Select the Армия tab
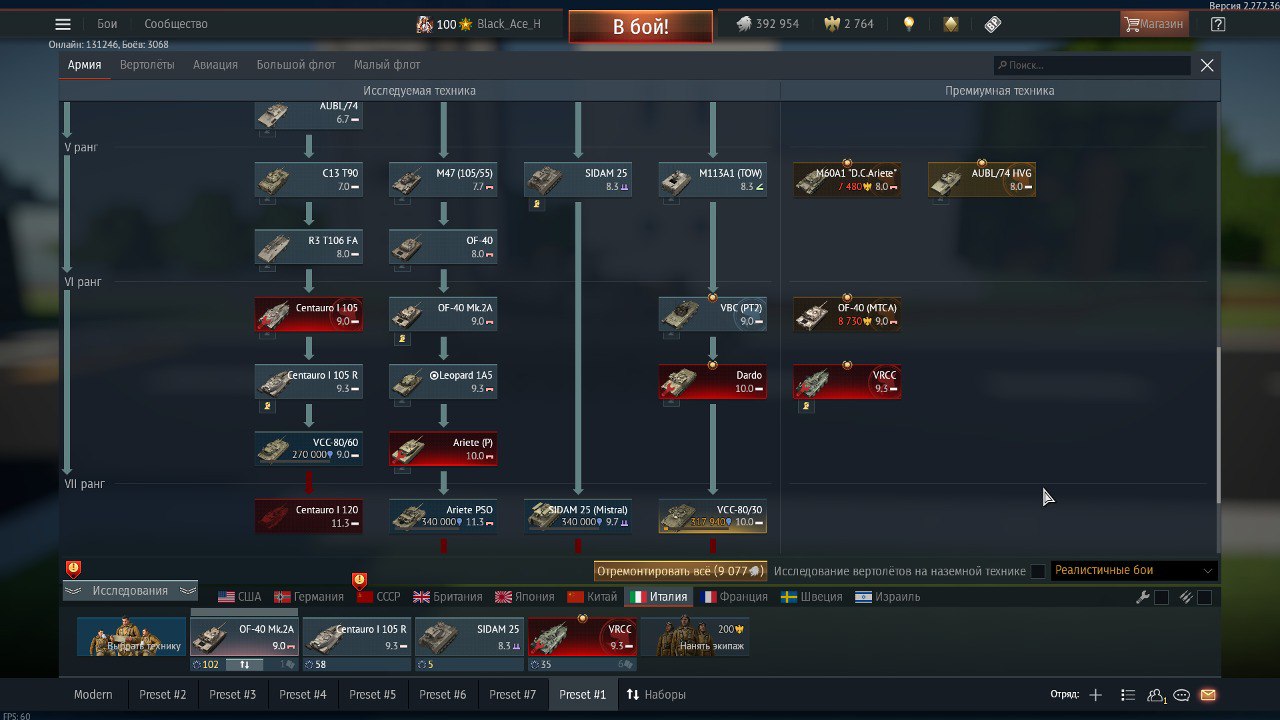 pos(85,65)
